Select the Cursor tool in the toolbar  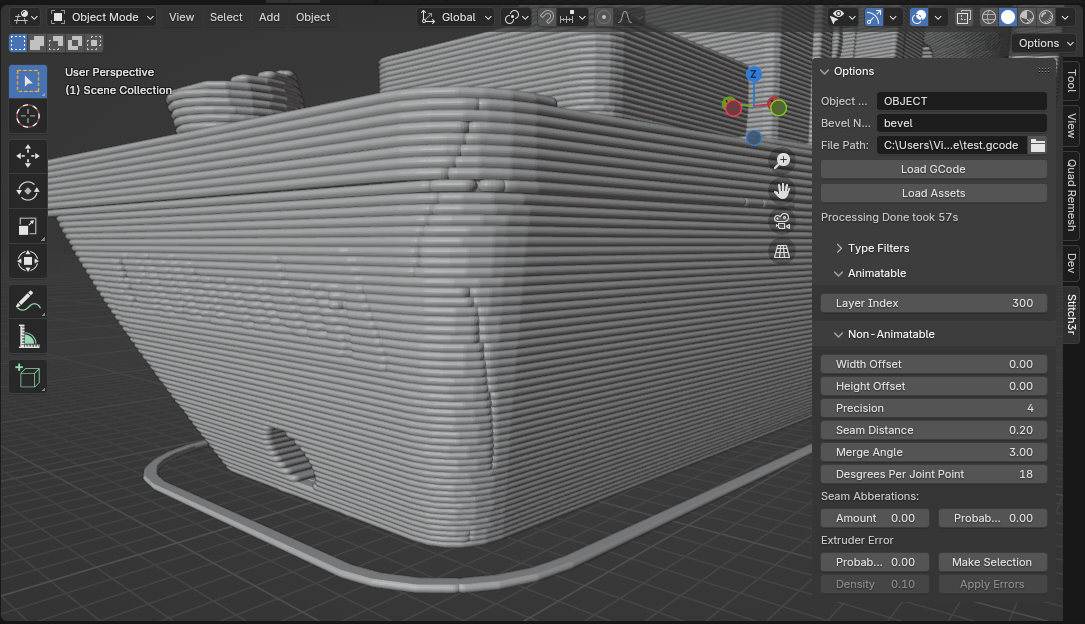point(28,116)
